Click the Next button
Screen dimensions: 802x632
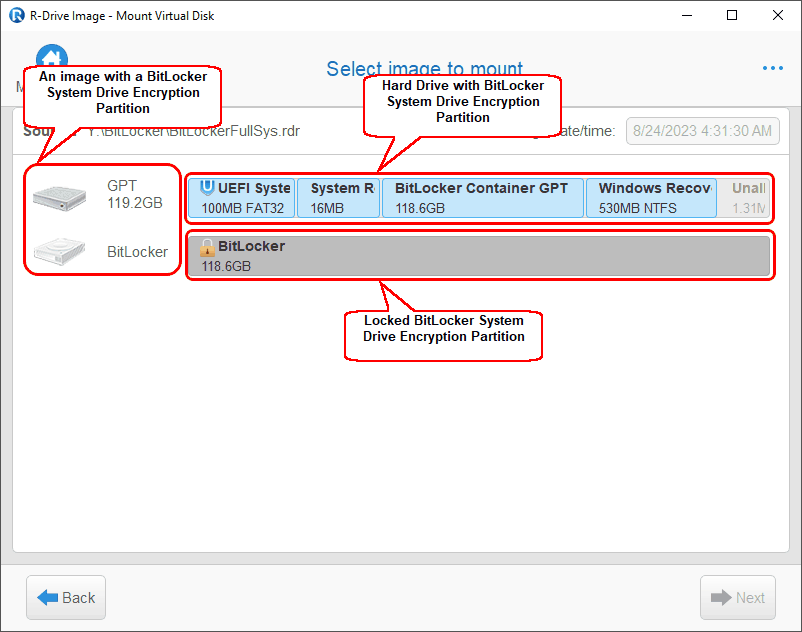coord(738,597)
